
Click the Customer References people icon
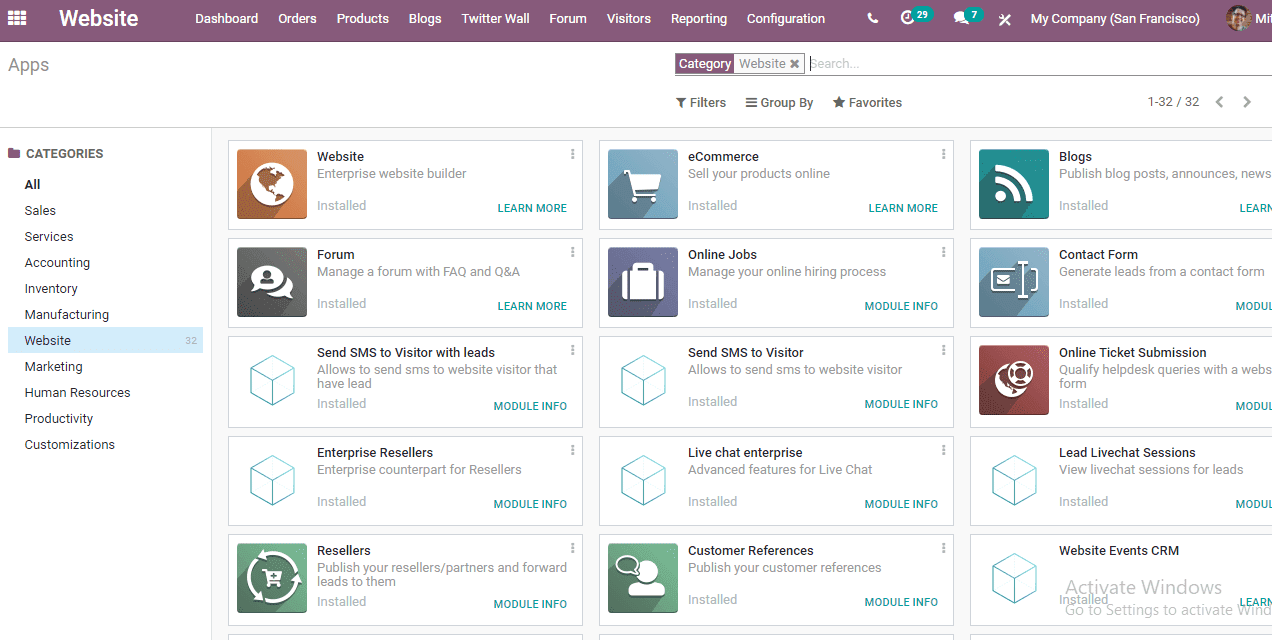[643, 578]
